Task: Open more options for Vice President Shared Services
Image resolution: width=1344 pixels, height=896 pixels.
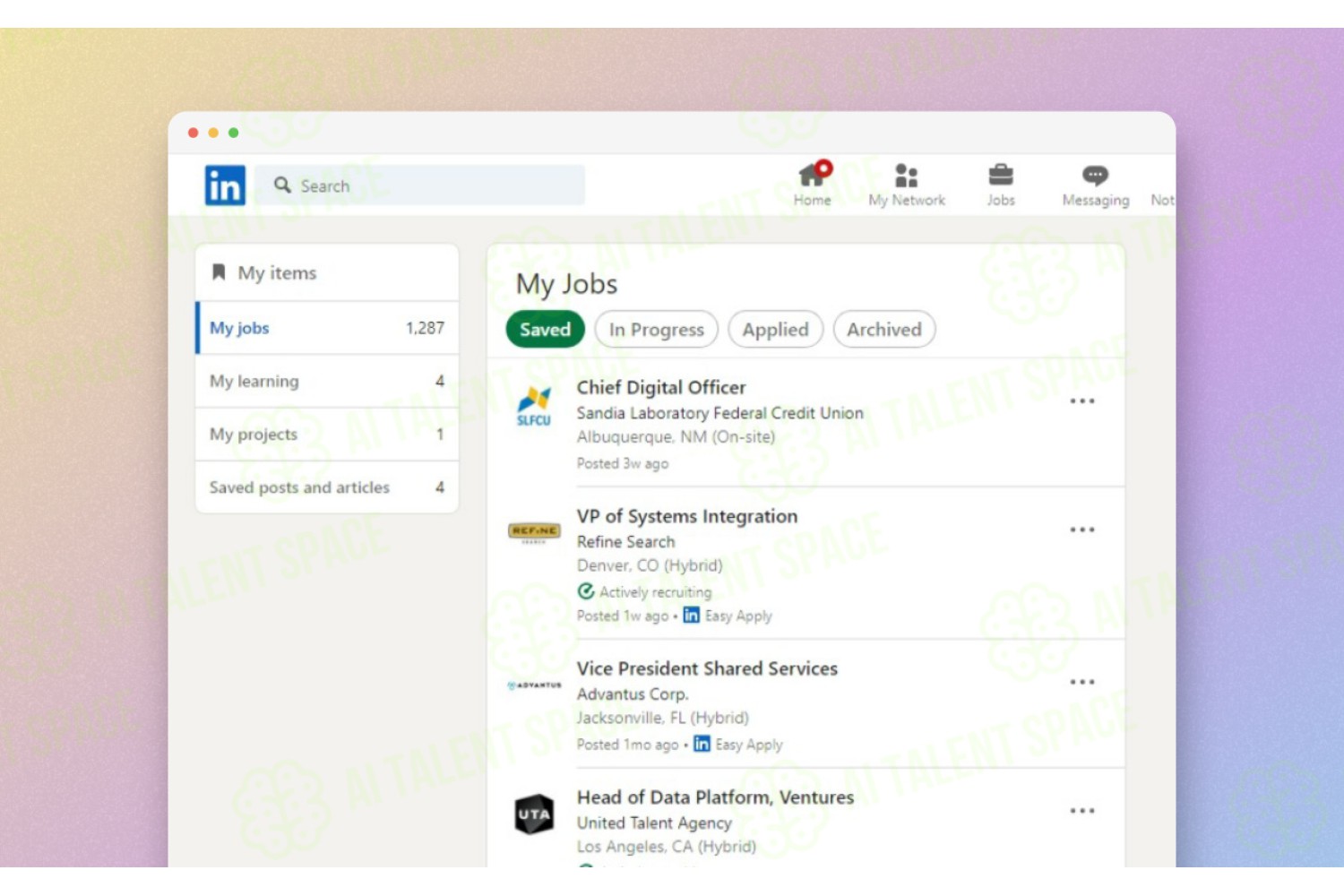Action: (1082, 682)
